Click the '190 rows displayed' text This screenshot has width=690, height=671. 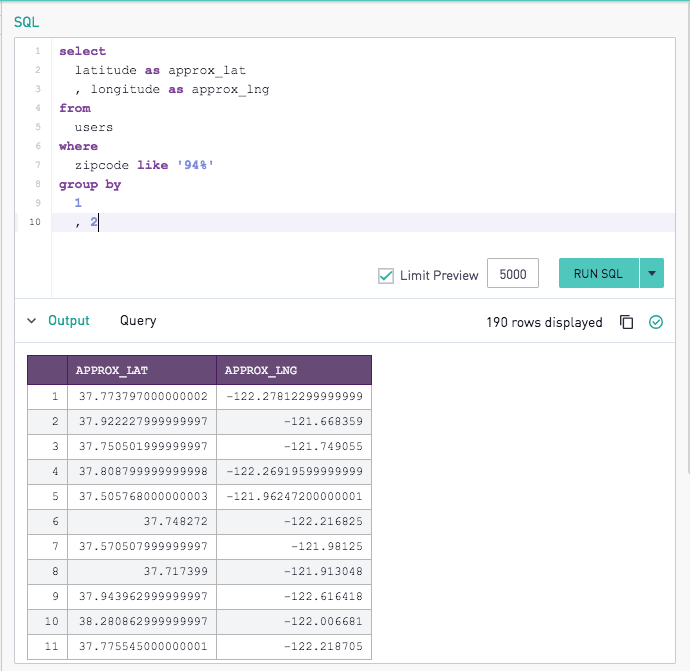tap(544, 322)
